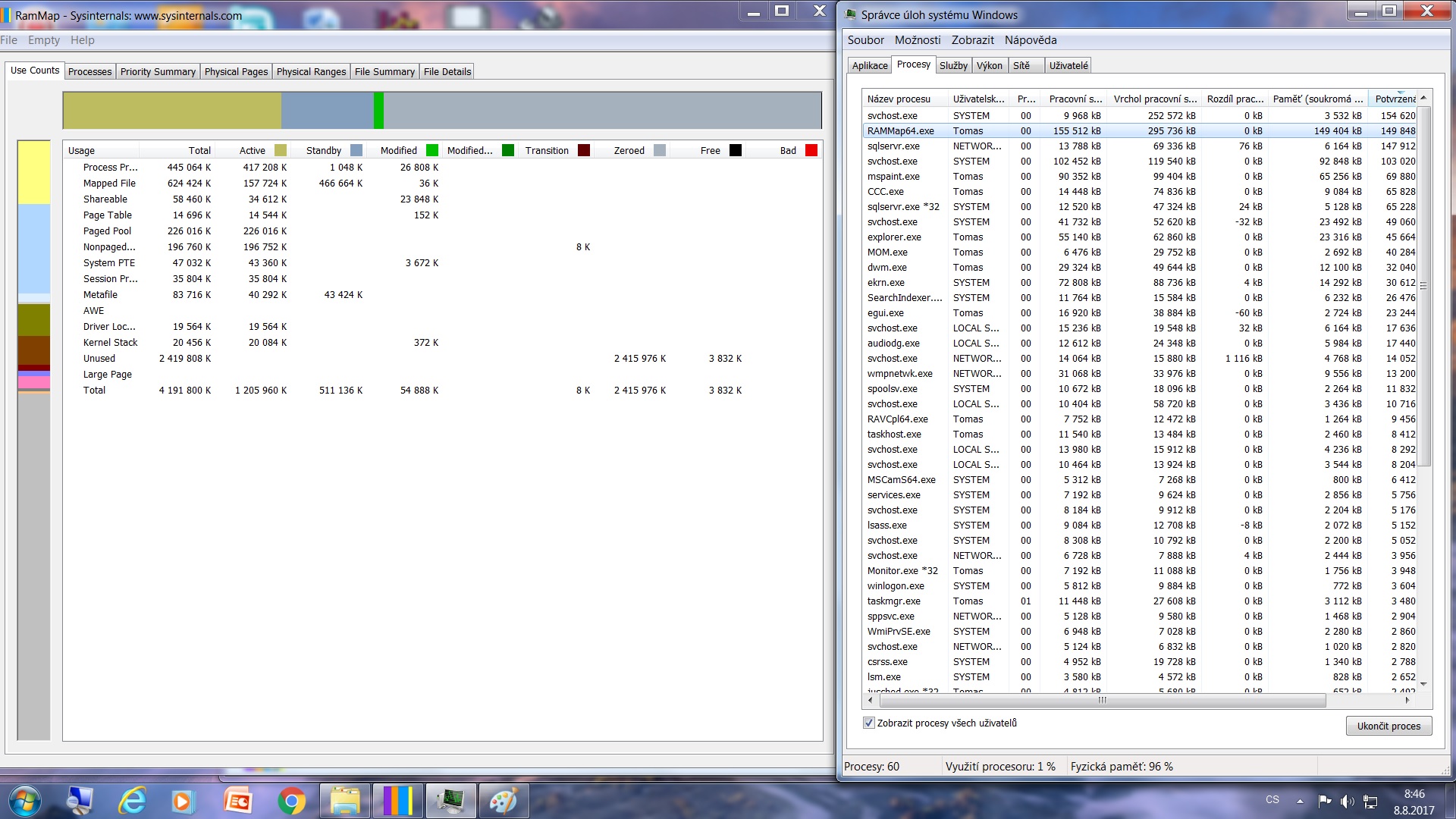1456x819 pixels.
Task: Open the File Summary tab
Action: click(x=384, y=71)
